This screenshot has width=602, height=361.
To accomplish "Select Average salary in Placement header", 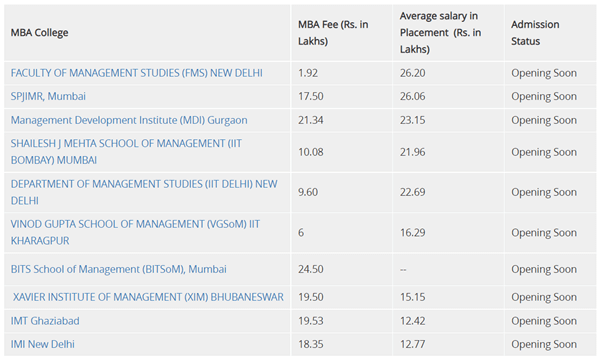I will [x=440, y=33].
